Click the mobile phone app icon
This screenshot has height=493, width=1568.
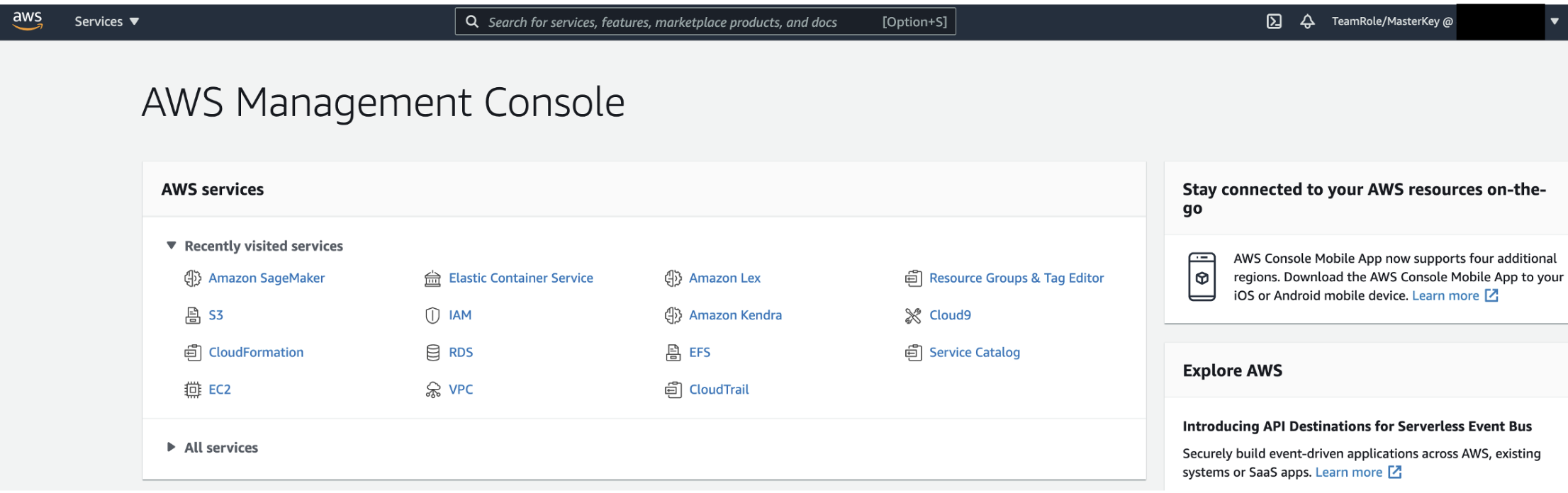point(1202,277)
